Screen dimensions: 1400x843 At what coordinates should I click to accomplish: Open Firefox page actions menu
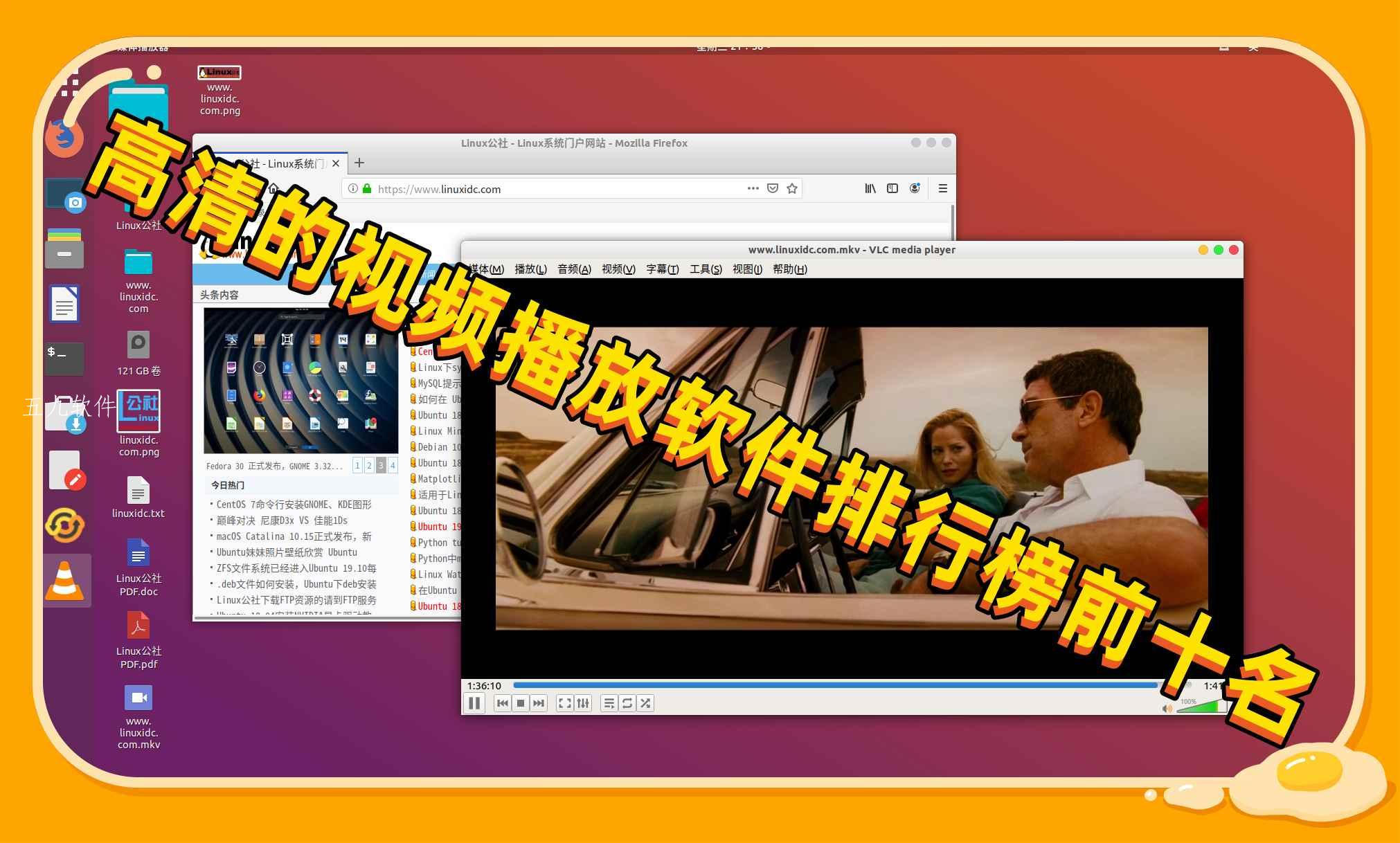pyautogui.click(x=753, y=188)
